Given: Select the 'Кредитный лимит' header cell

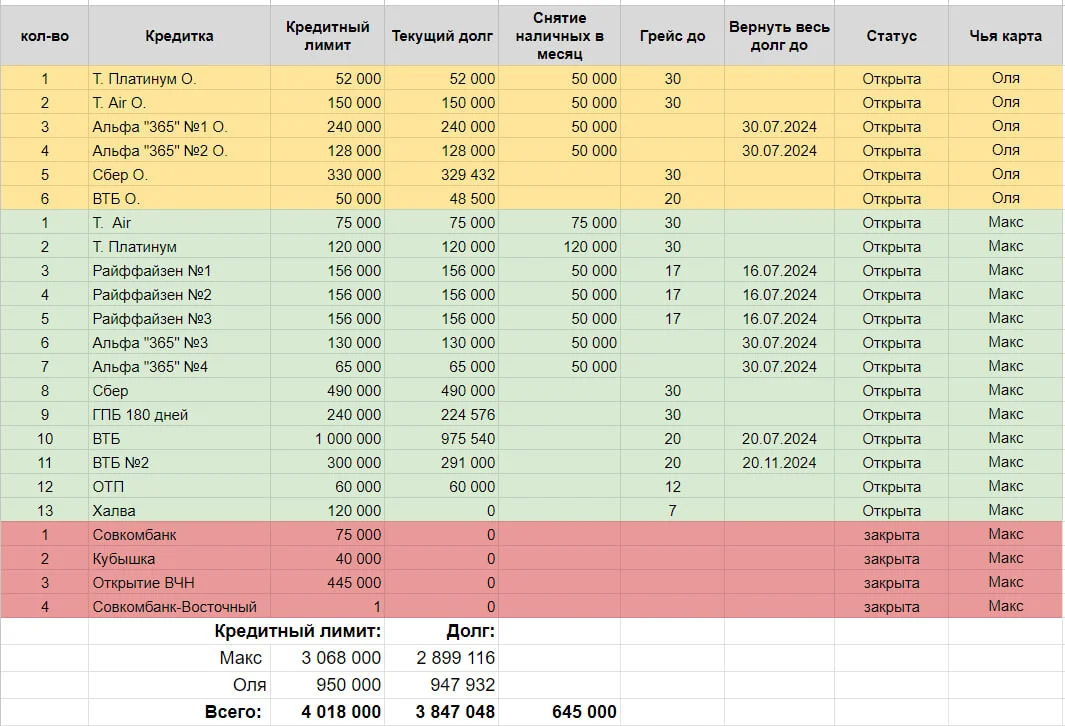Looking at the screenshot, I should (327, 36).
